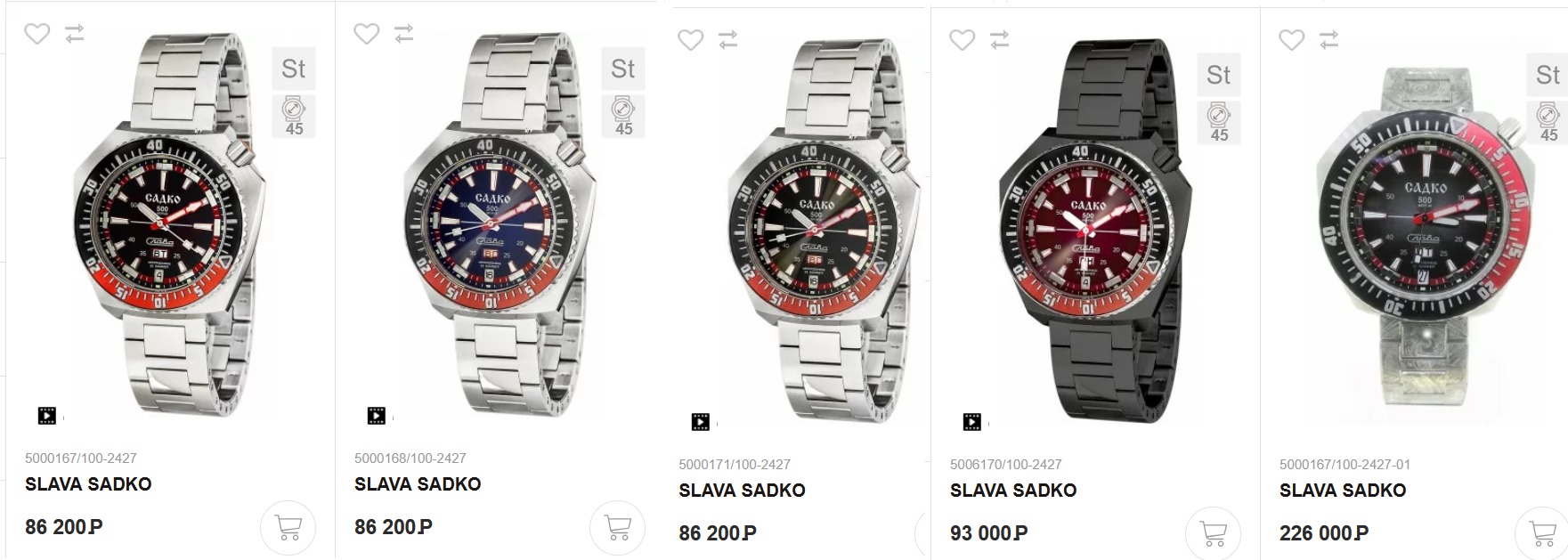Click compare arrows on watch 5000167/100-2427
This screenshot has width=1568, height=560.
coord(75,34)
